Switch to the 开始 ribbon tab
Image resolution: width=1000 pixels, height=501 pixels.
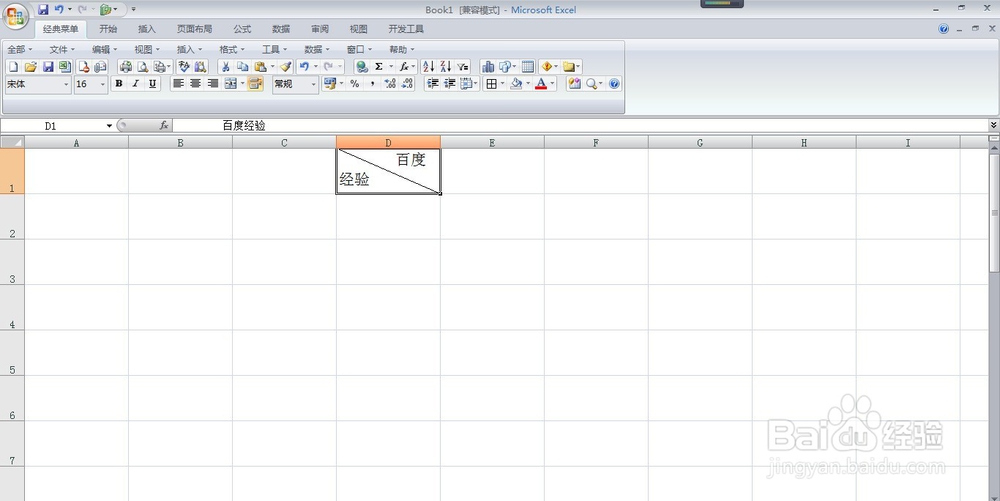coord(108,29)
